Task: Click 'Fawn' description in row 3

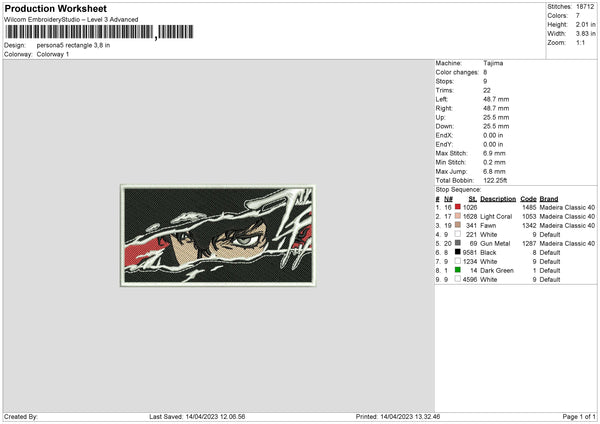Action: pos(488,225)
